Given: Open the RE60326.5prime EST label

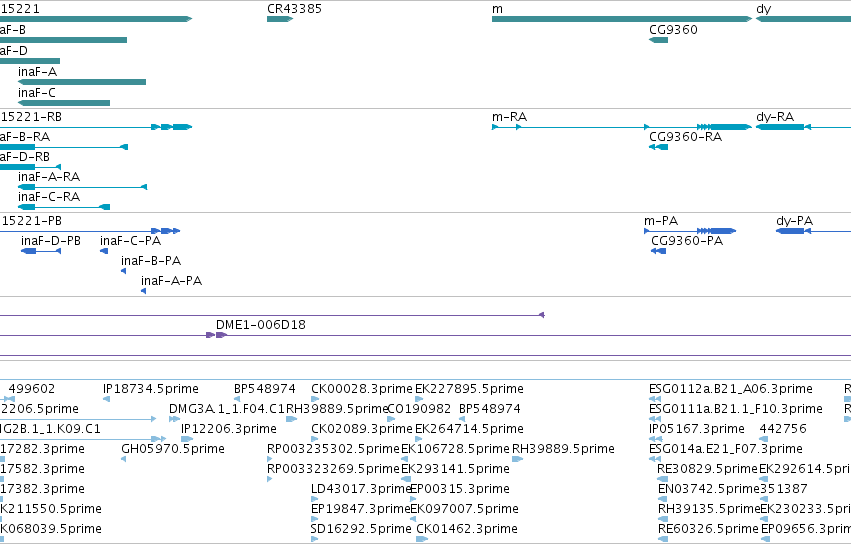Looking at the screenshot, I should [x=708, y=529].
